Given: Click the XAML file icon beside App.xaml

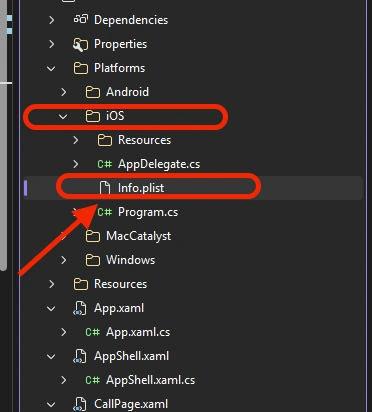Looking at the screenshot, I should (x=80, y=308).
